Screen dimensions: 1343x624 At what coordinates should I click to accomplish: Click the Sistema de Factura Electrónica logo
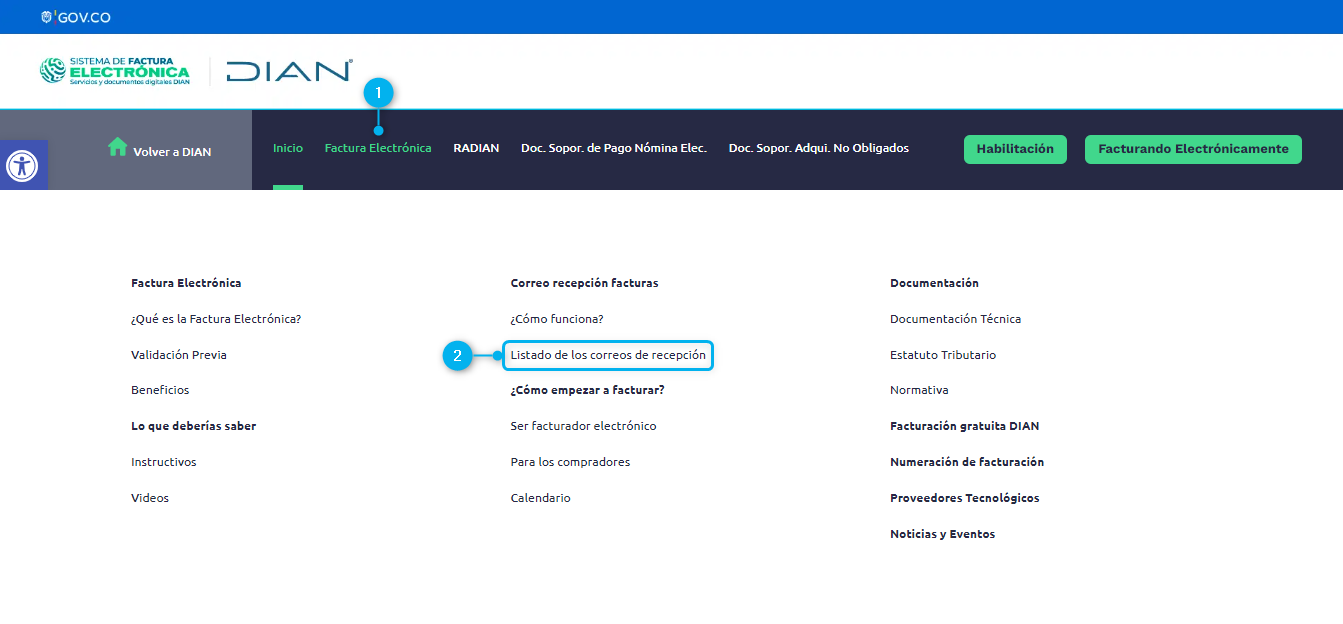coord(114,71)
